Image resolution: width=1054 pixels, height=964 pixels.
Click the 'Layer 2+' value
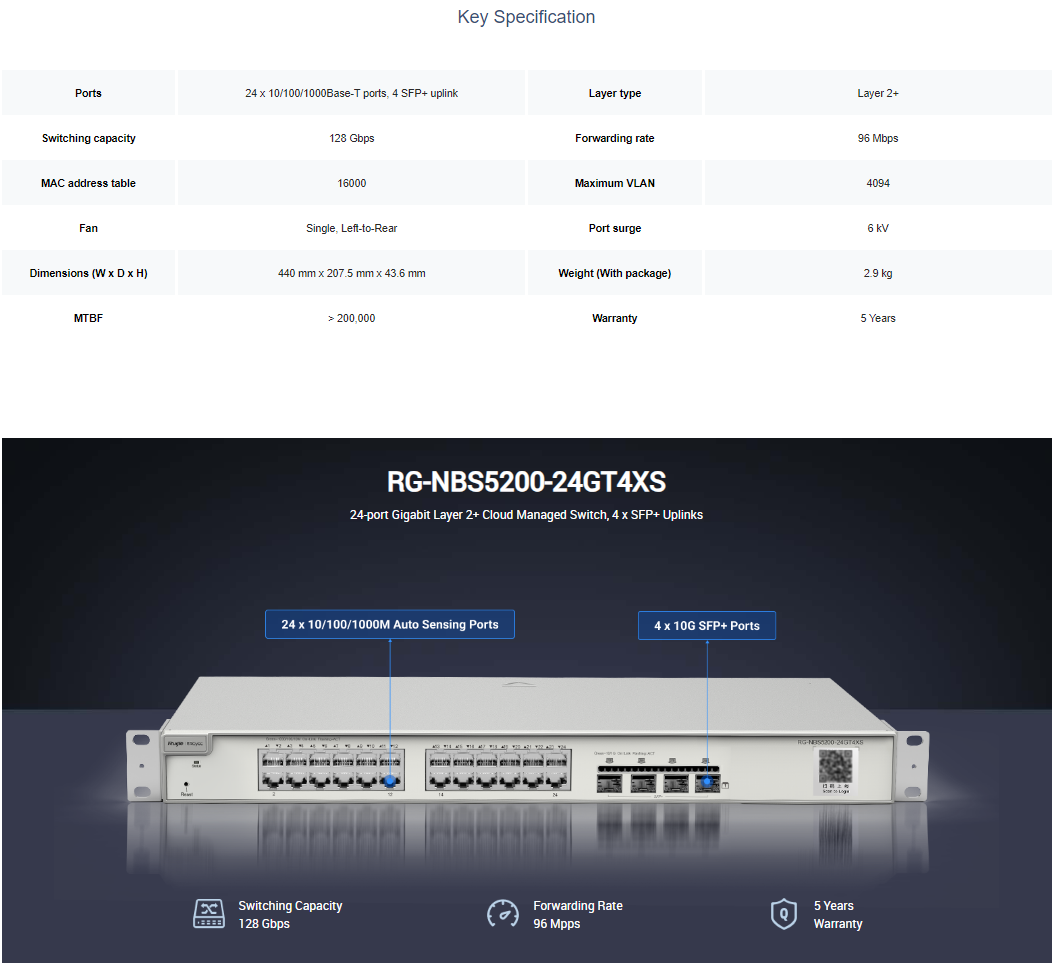(878, 93)
